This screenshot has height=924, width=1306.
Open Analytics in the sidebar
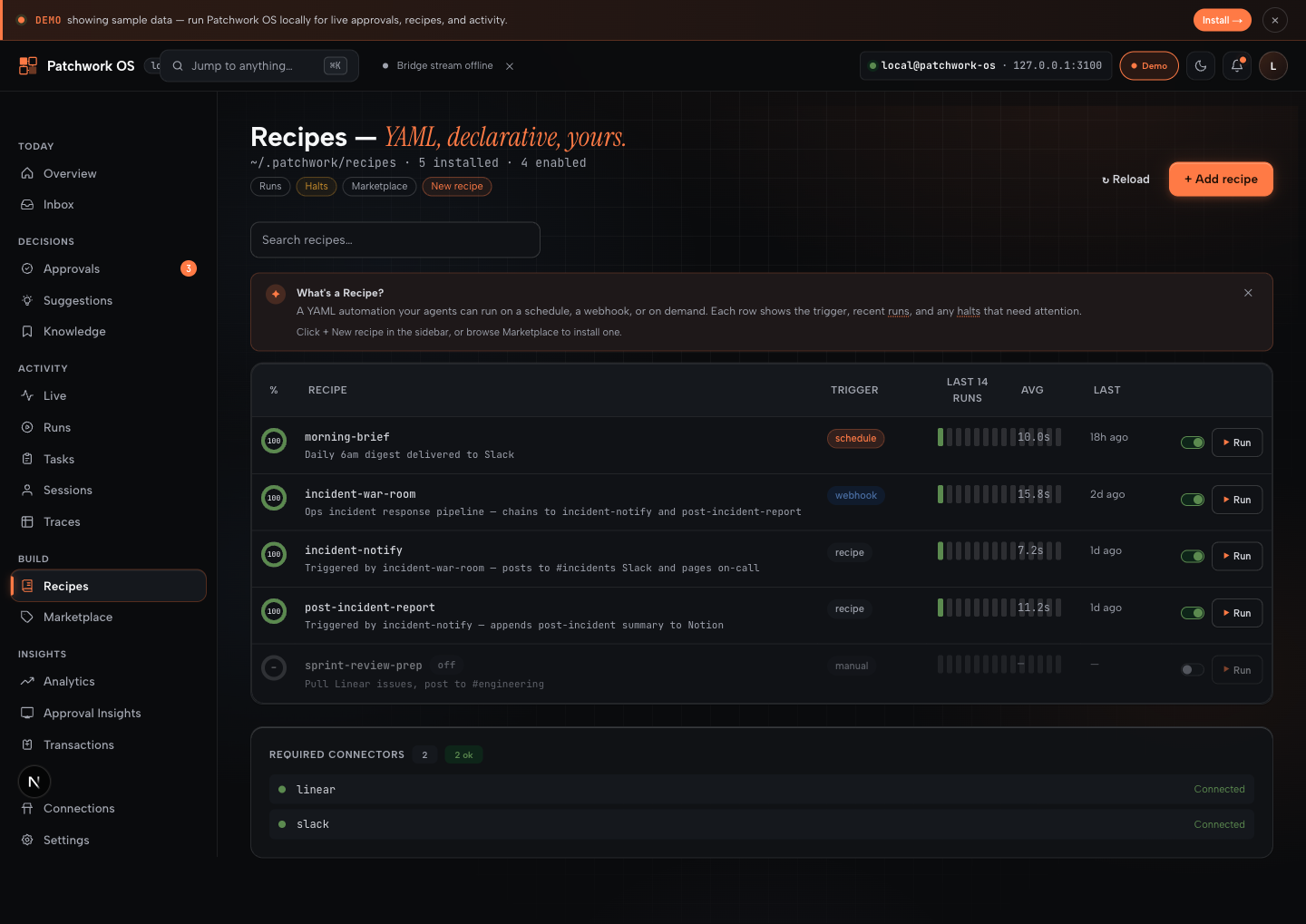click(109, 681)
